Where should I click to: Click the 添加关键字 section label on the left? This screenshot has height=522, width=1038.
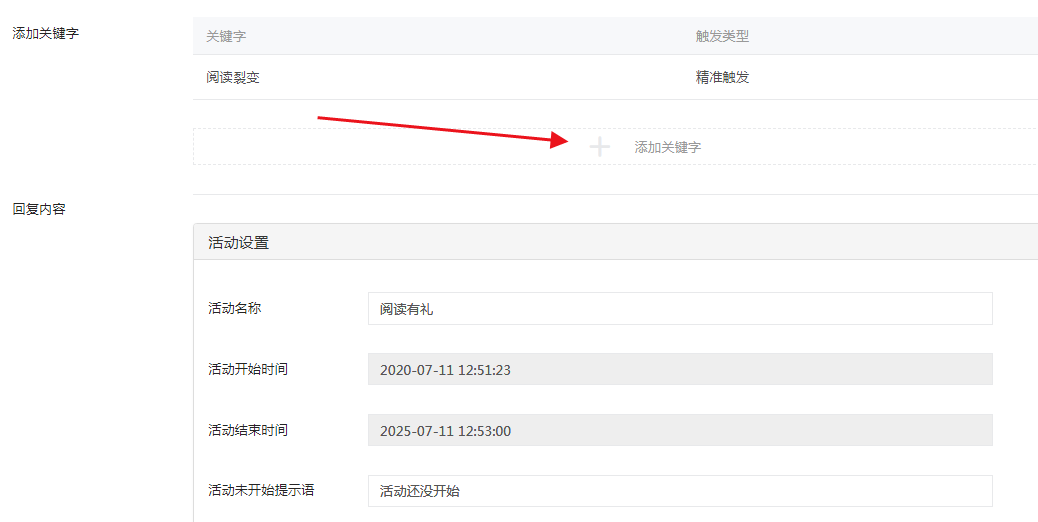(46, 33)
